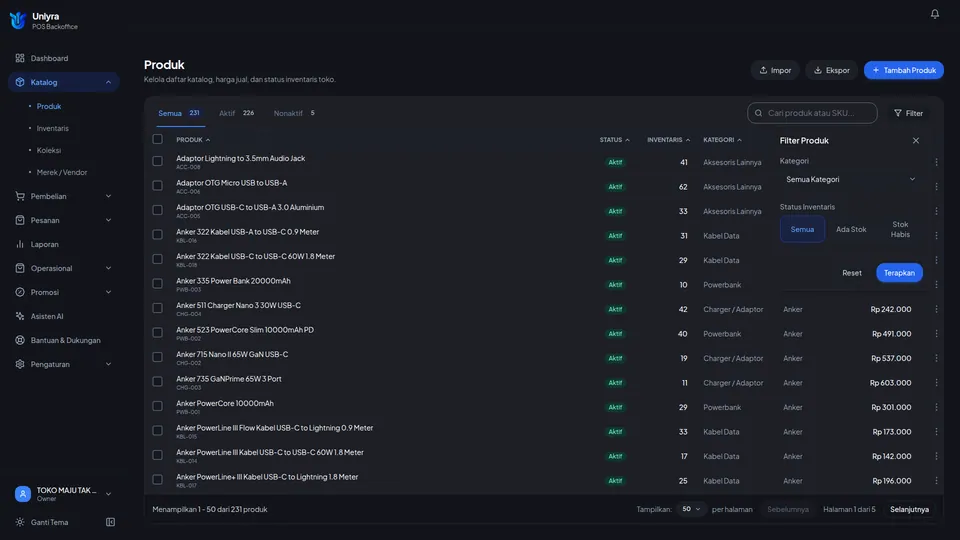Open Koleksi submenu item
Image resolution: width=960 pixels, height=540 pixels.
coord(48,151)
